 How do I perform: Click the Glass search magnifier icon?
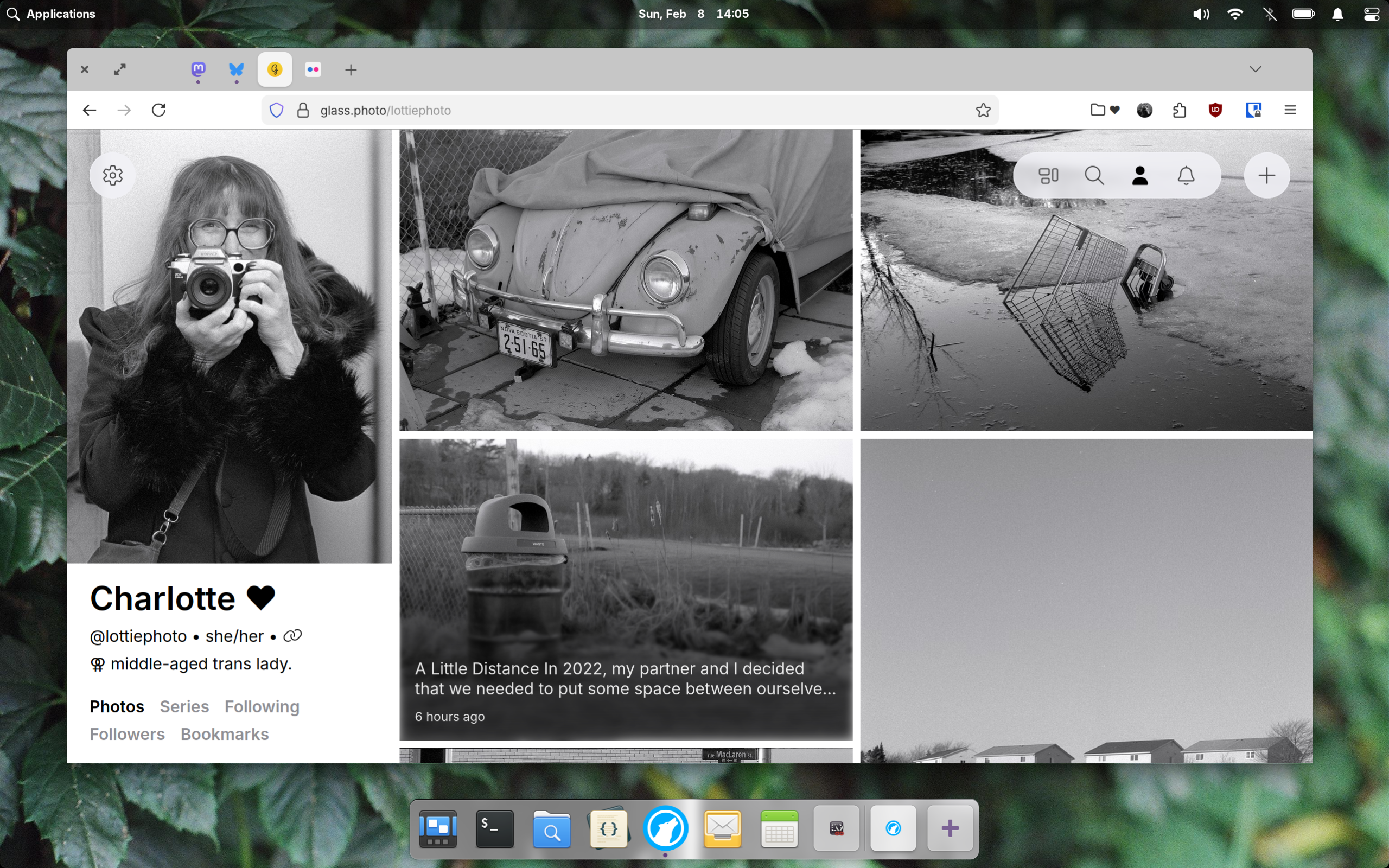click(1094, 176)
